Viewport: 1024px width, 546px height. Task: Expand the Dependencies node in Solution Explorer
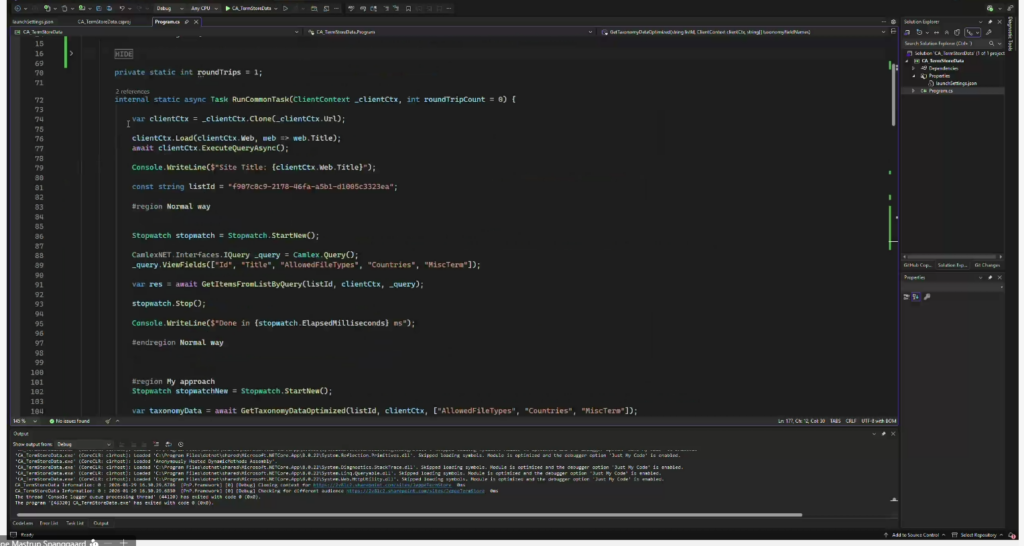(914, 68)
